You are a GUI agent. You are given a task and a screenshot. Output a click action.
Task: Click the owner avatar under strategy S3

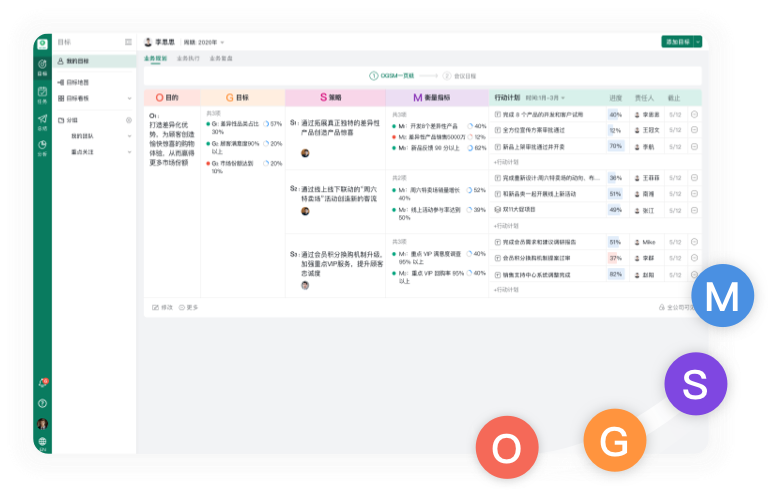click(305, 285)
